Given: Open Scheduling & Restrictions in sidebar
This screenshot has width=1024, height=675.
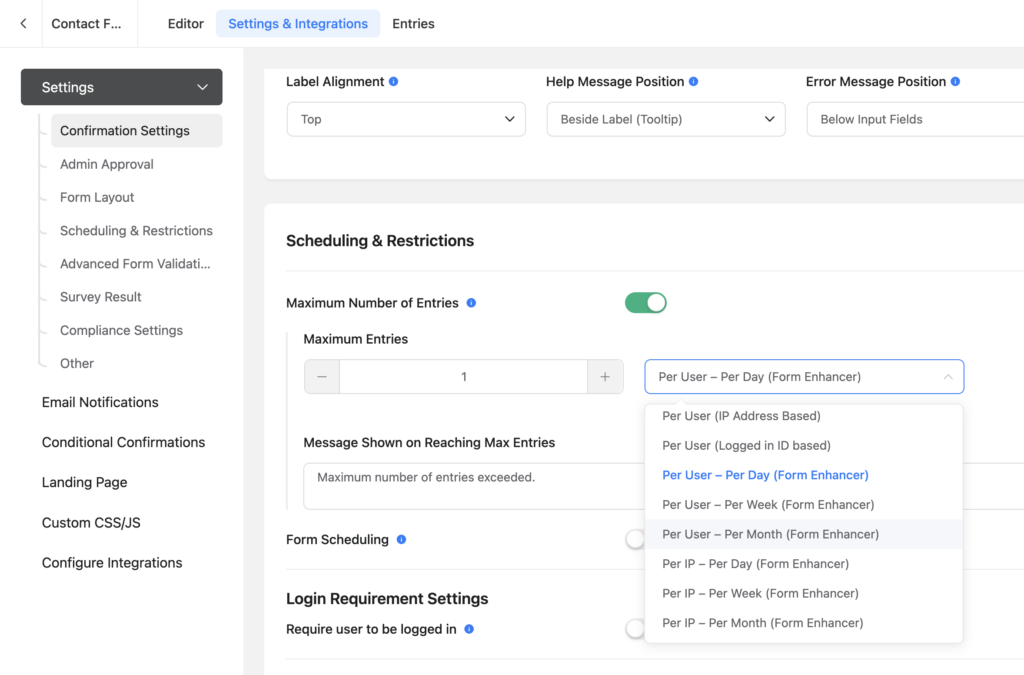Looking at the screenshot, I should point(136,230).
